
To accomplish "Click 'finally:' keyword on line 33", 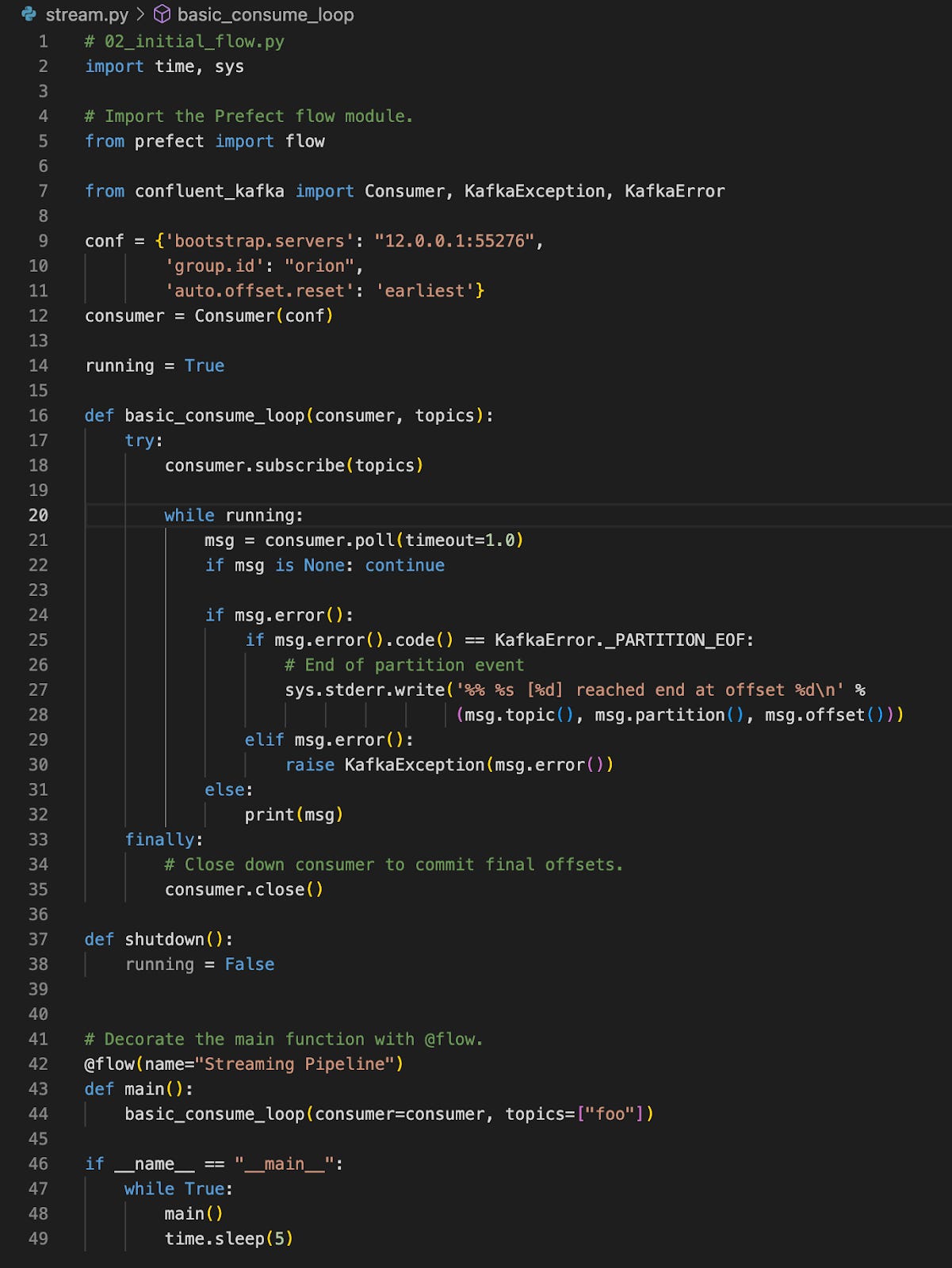I will pos(164,839).
